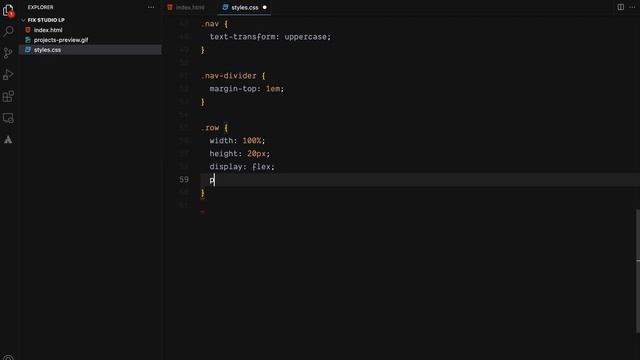
Task: Open the Search view in activity bar
Action: click(8, 31)
